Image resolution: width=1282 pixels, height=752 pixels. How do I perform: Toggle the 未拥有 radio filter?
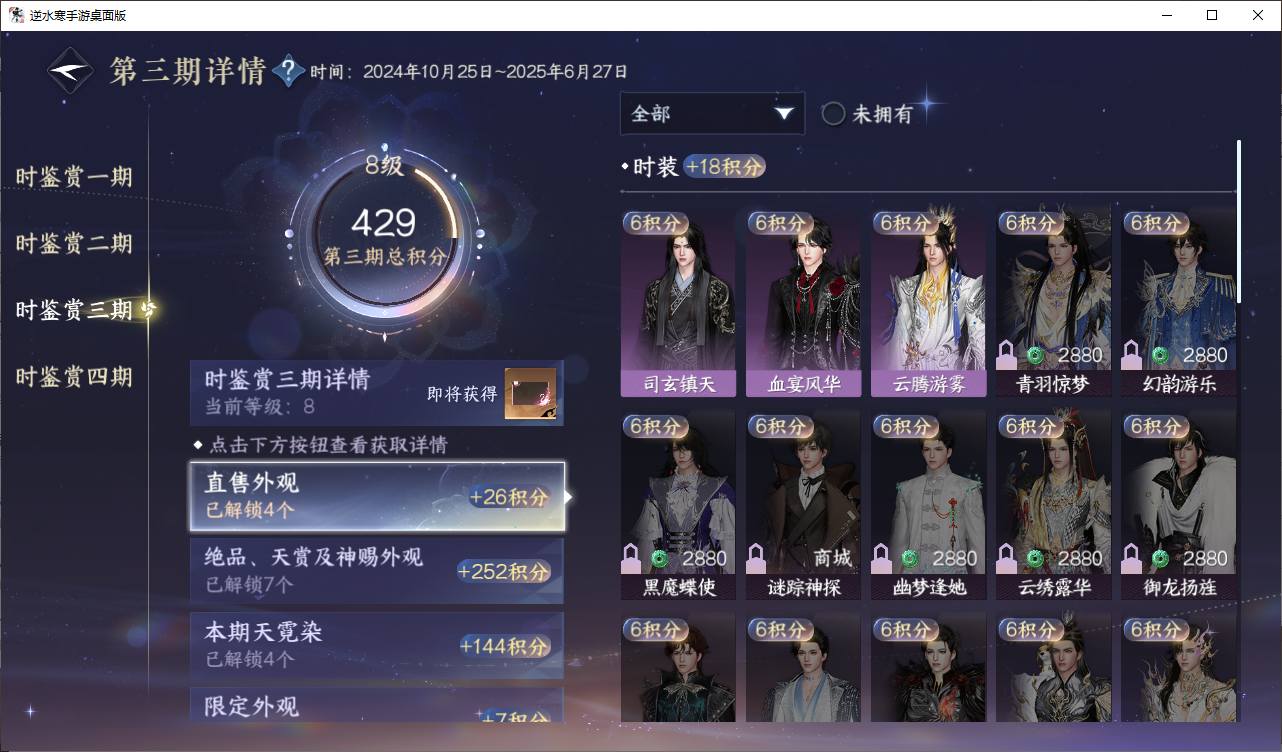click(x=833, y=114)
